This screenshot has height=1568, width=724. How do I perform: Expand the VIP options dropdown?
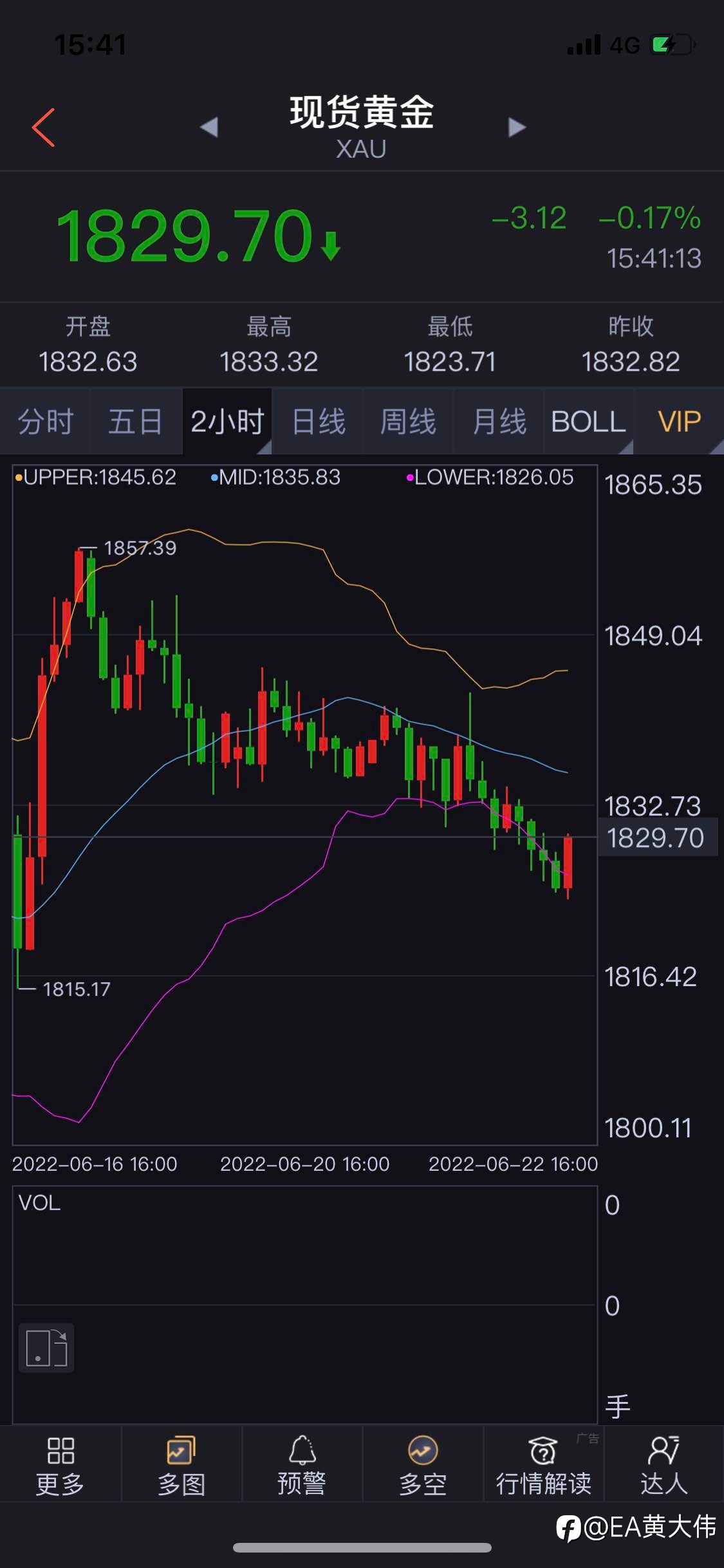[680, 422]
